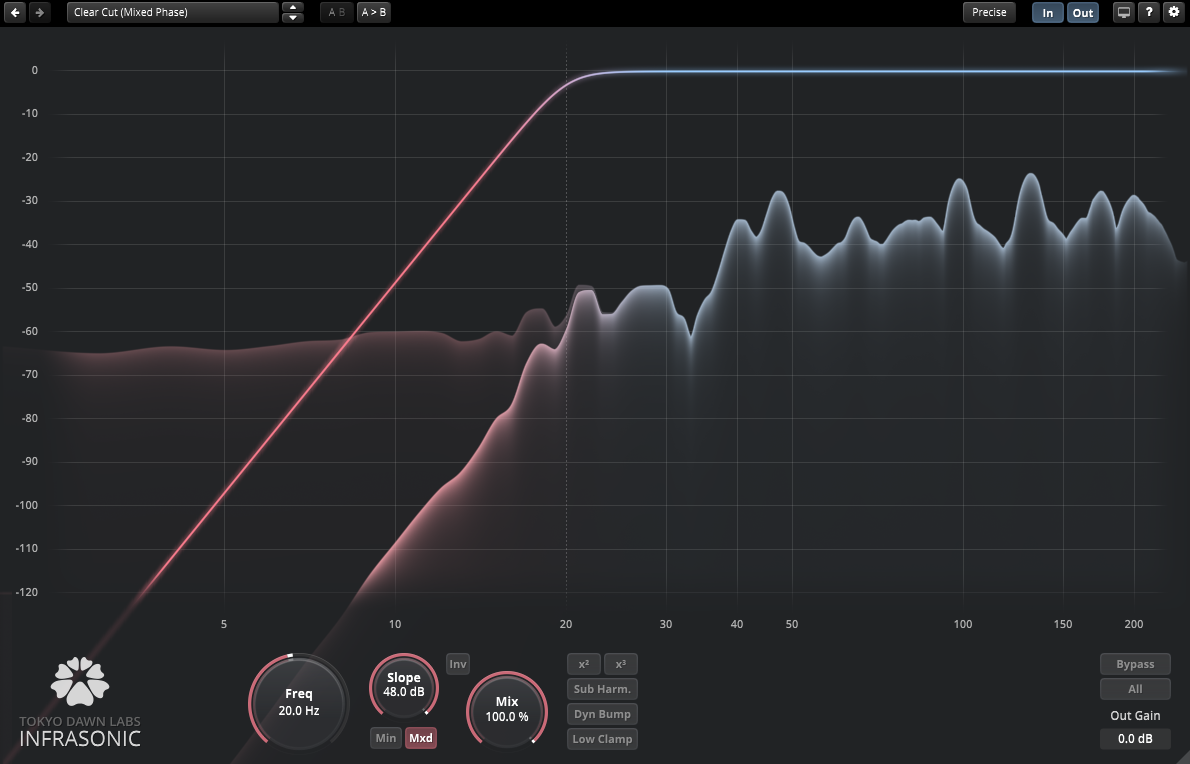The image size is (1190, 764).
Task: Click the Tokyo Dawn Labs flower logo
Action: (x=80, y=681)
